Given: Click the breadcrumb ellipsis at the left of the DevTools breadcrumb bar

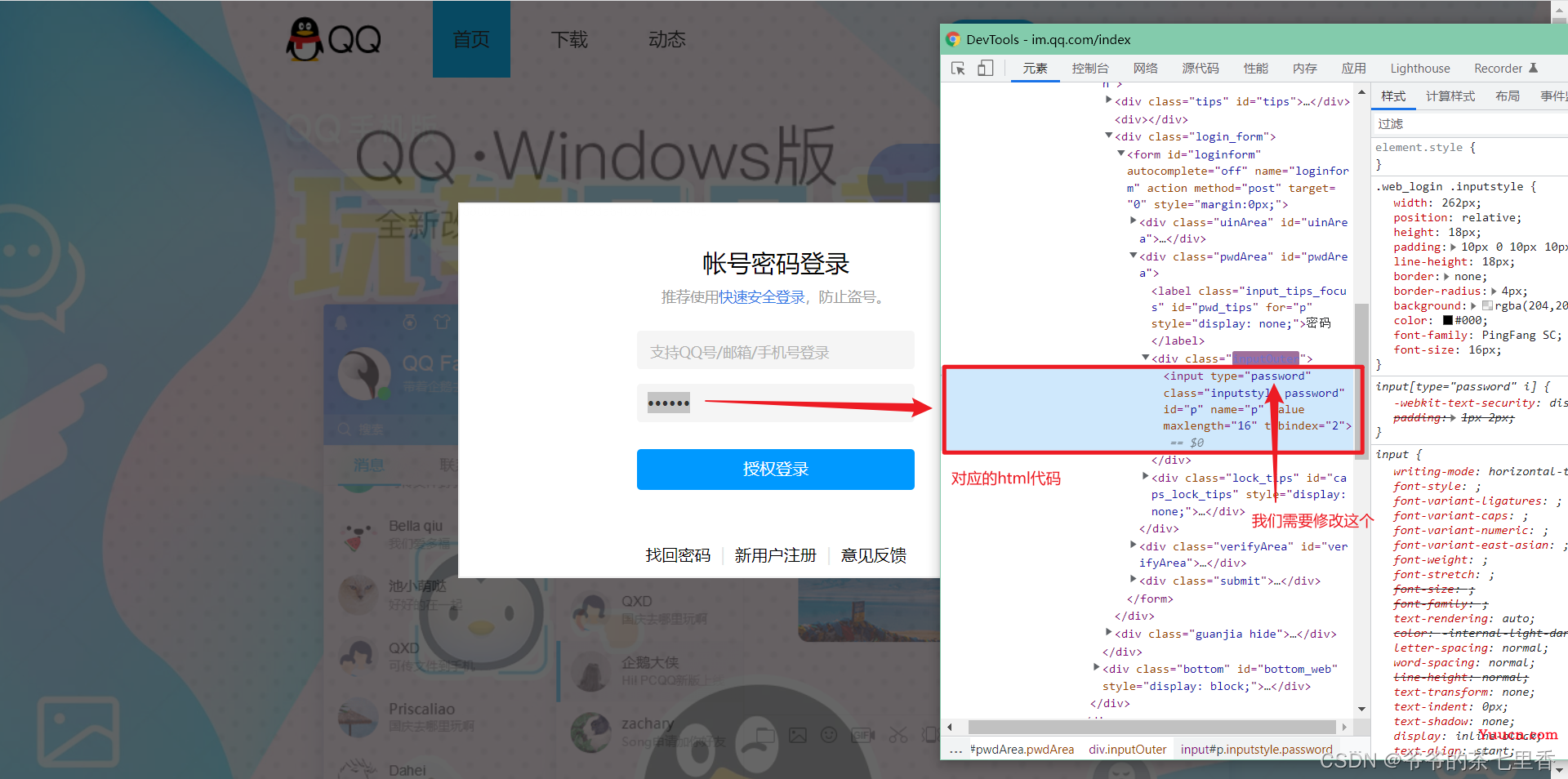Looking at the screenshot, I should tap(955, 750).
